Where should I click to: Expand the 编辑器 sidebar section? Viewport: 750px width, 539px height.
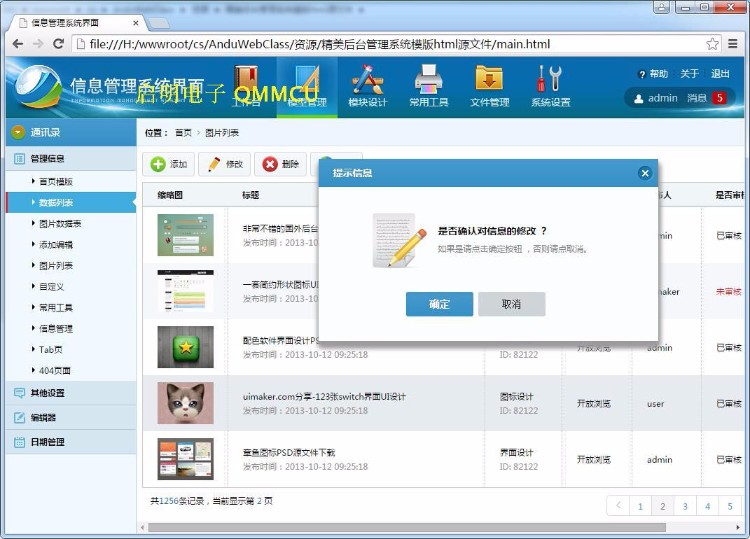(71, 418)
